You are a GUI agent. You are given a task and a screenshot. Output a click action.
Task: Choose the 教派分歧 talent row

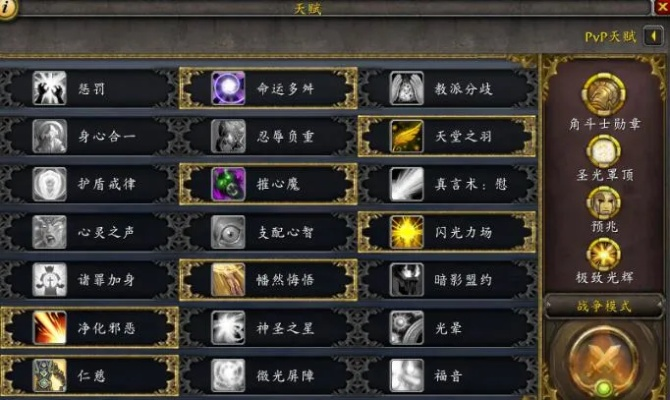[447, 88]
